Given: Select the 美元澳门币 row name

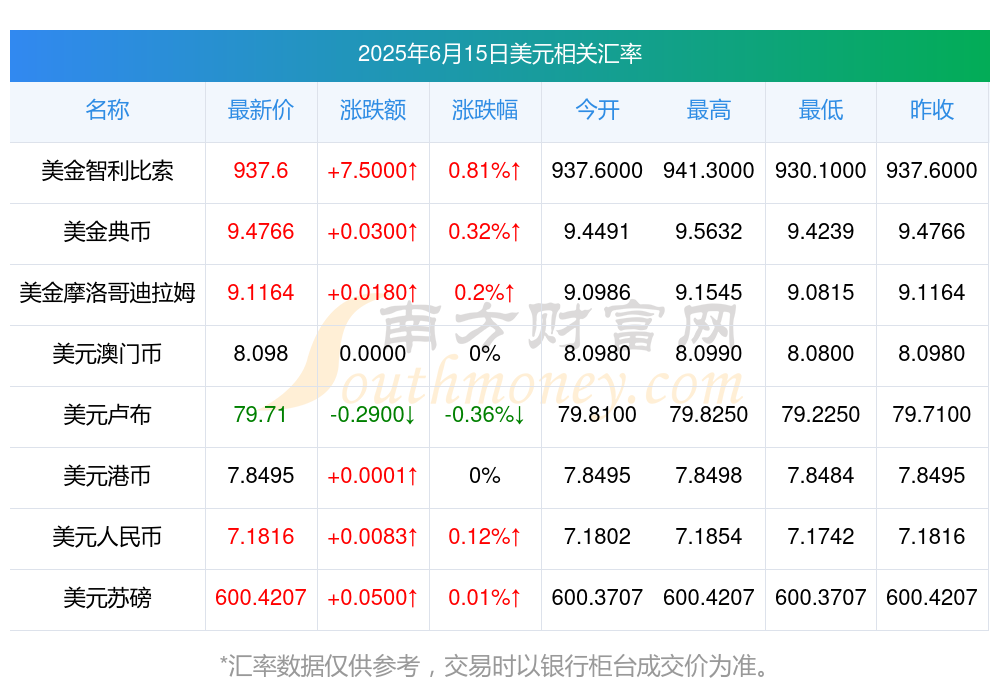Looking at the screenshot, I should point(107,353).
